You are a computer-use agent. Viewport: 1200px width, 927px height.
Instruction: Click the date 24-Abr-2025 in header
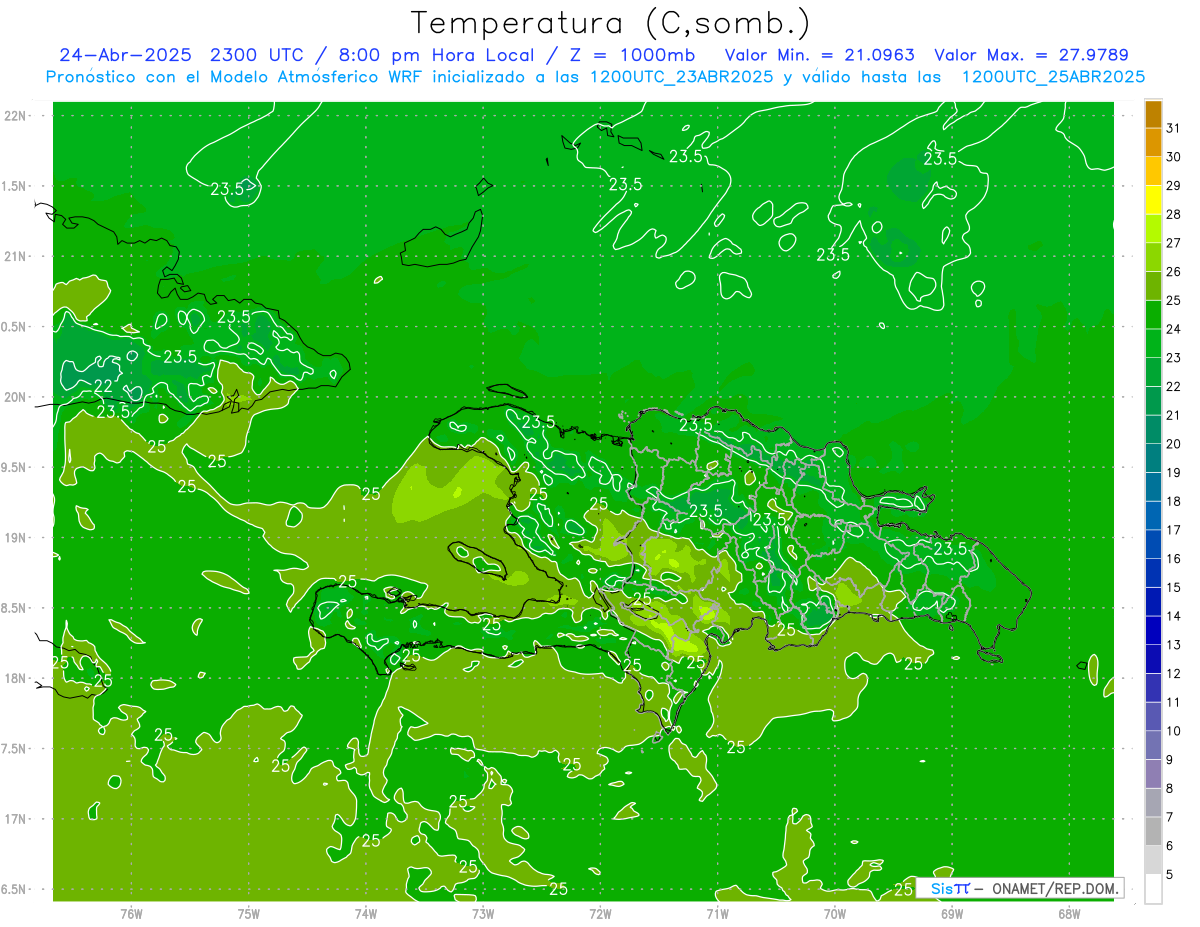[126, 55]
